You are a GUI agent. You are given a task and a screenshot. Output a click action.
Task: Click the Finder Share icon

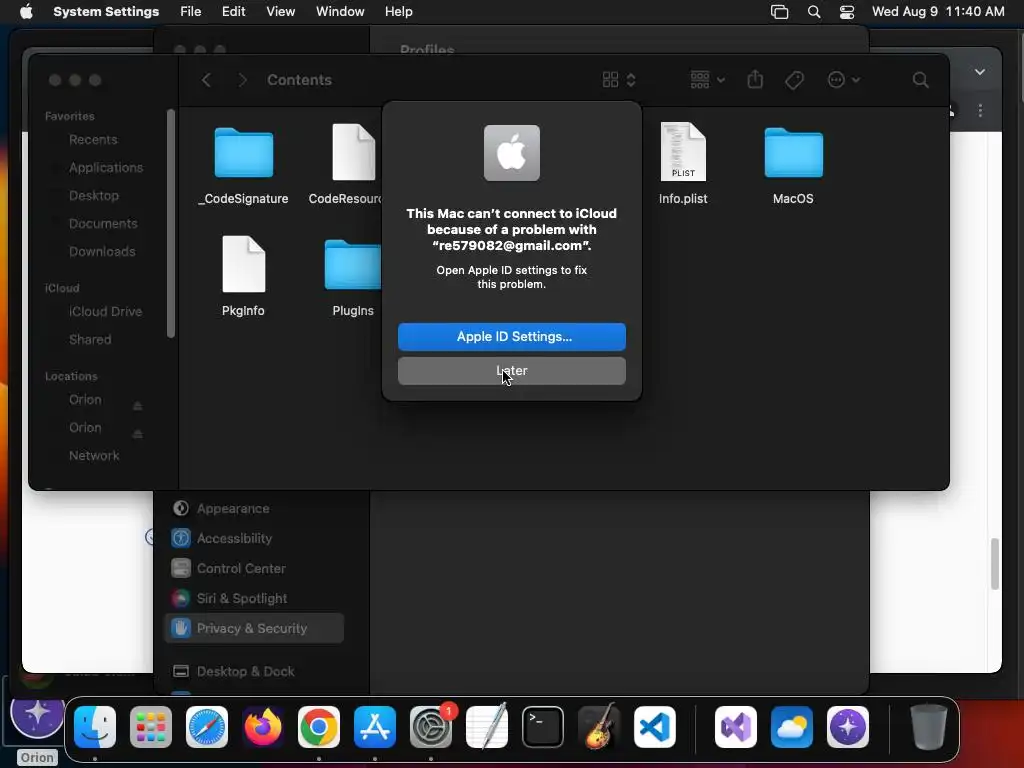coord(755,80)
